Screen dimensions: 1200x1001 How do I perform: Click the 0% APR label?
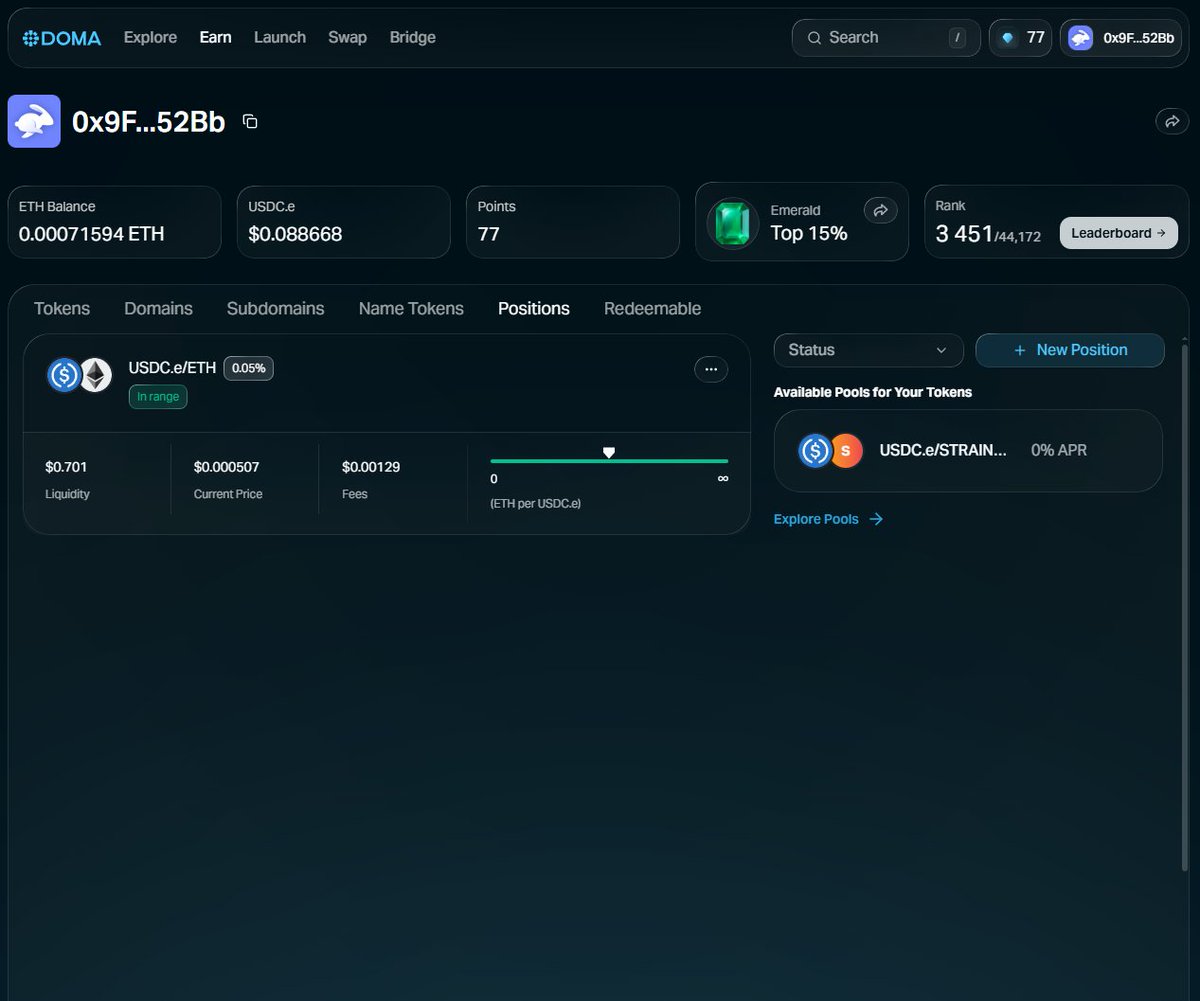tap(1059, 450)
